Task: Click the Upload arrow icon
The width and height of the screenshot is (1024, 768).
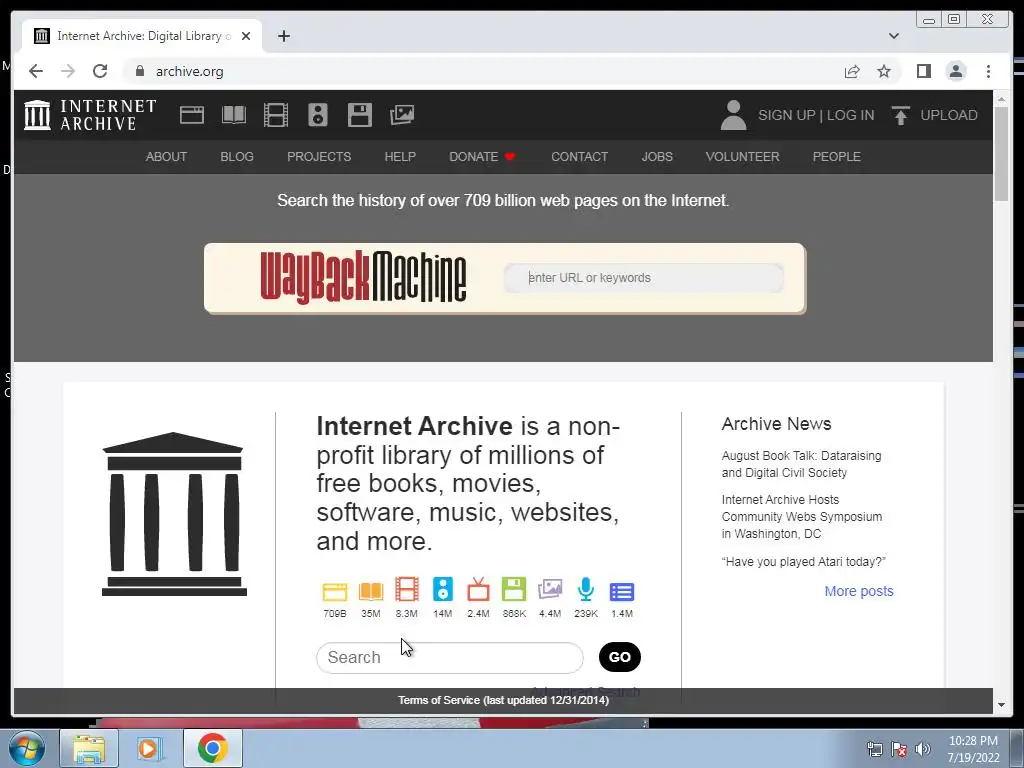Action: pos(901,115)
